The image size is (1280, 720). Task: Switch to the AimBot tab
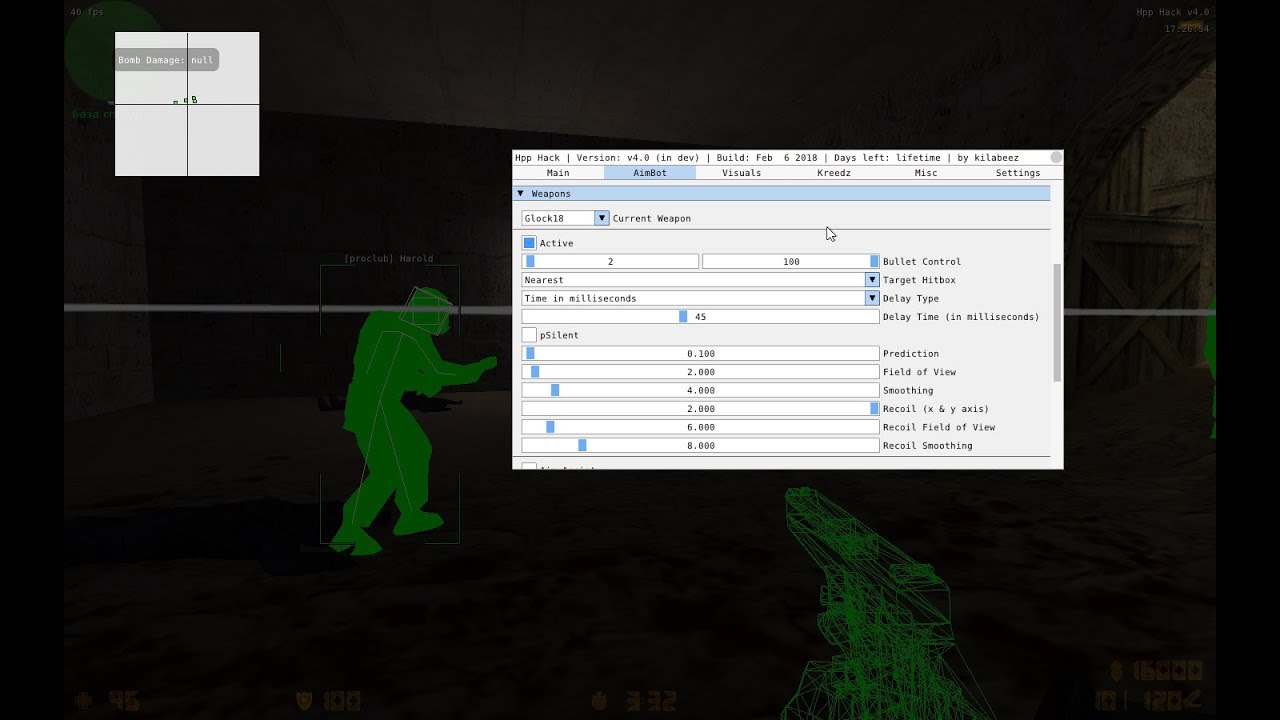point(650,173)
